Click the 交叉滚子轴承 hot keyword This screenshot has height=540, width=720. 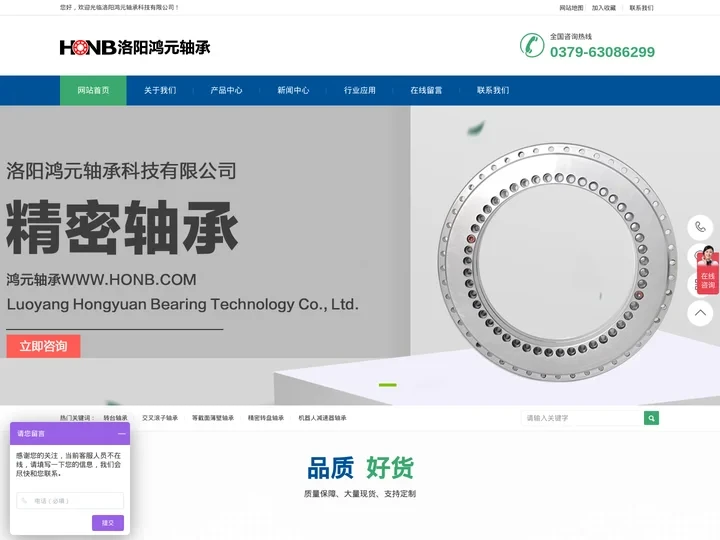coord(160,418)
